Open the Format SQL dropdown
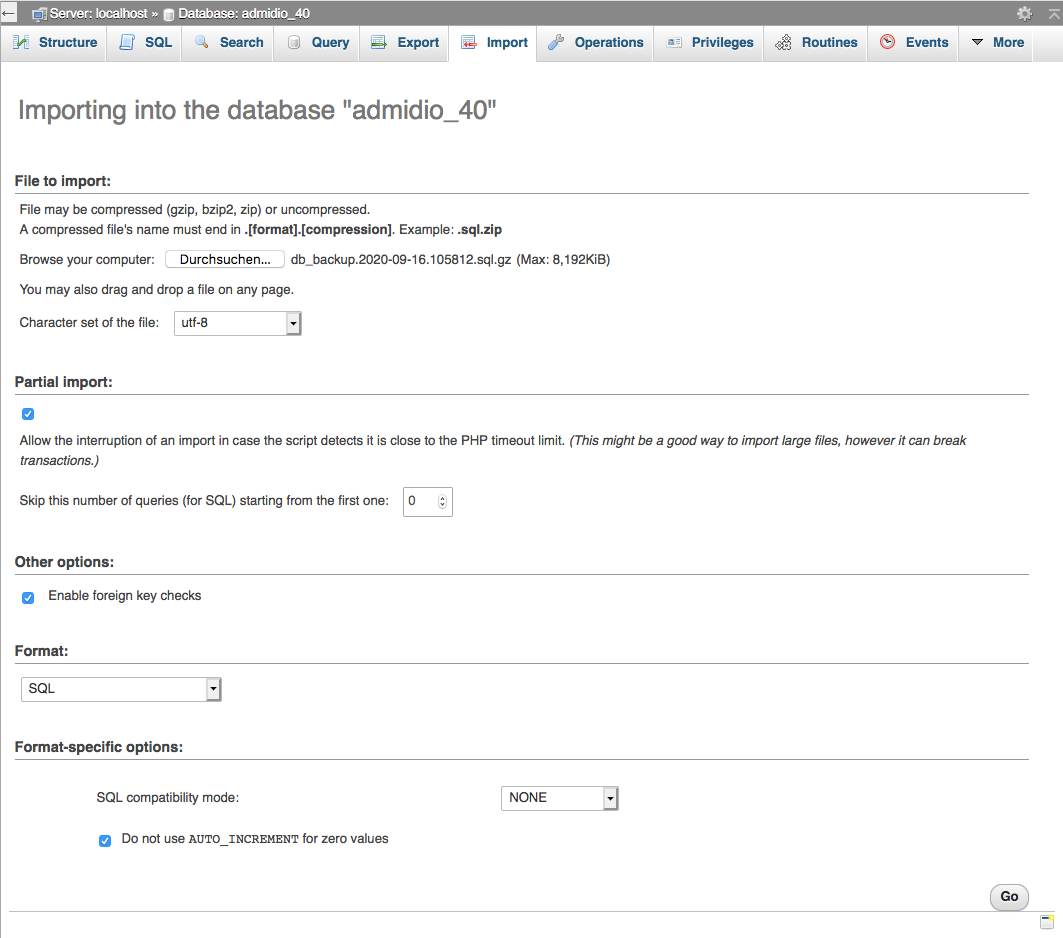 point(121,689)
